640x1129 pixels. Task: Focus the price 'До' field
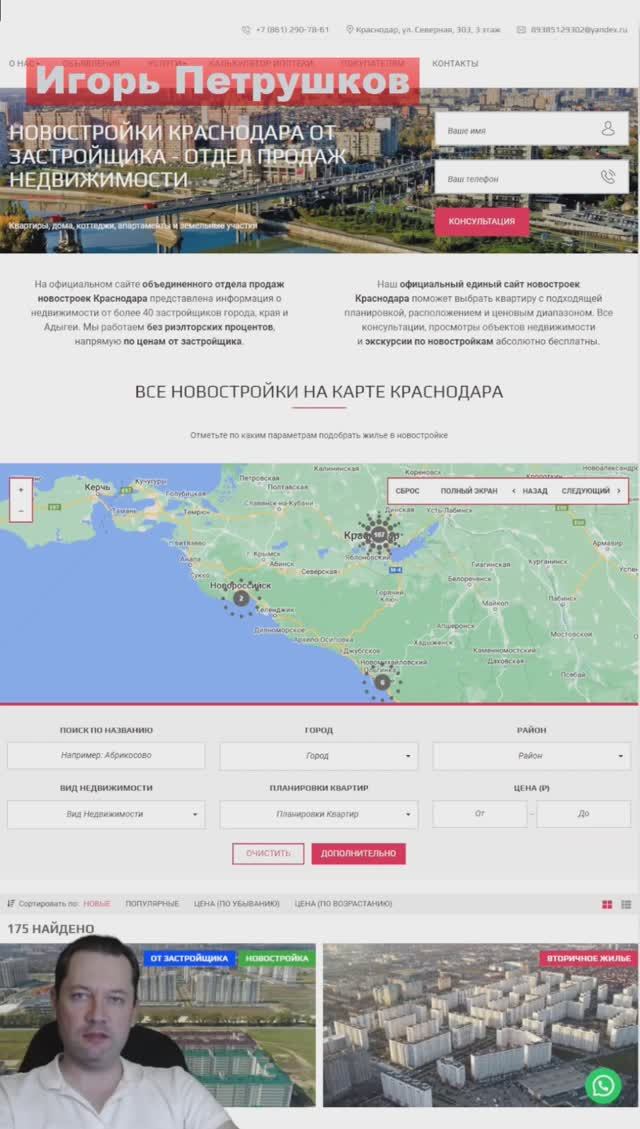[583, 814]
